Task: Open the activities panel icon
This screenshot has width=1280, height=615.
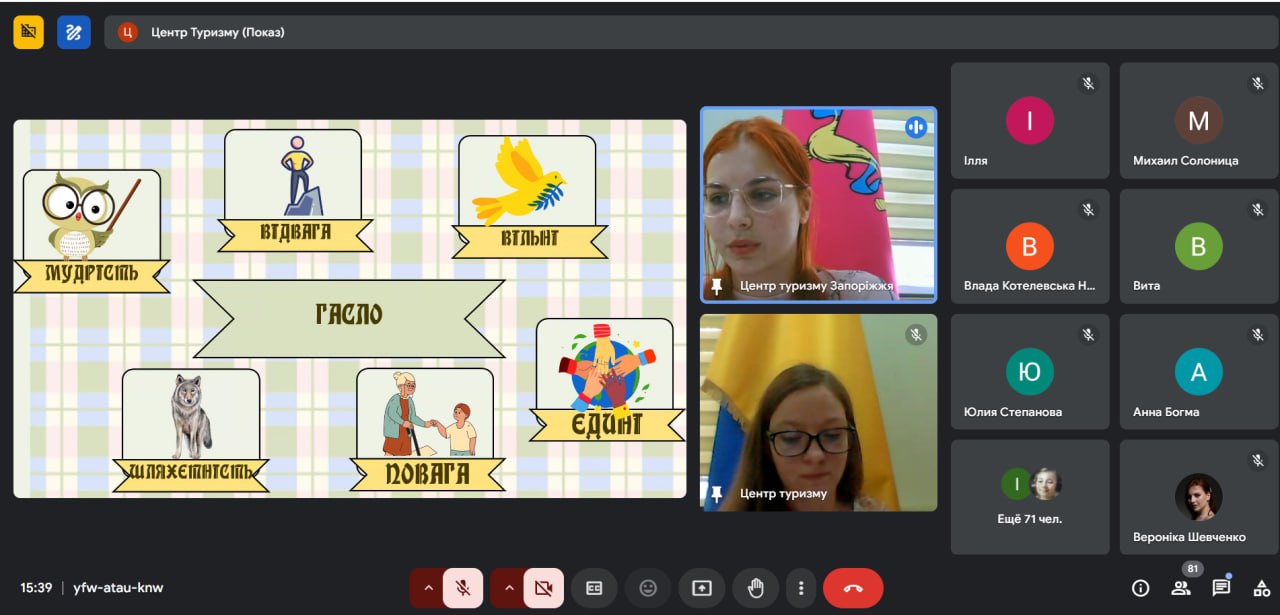Action: (x=1261, y=588)
